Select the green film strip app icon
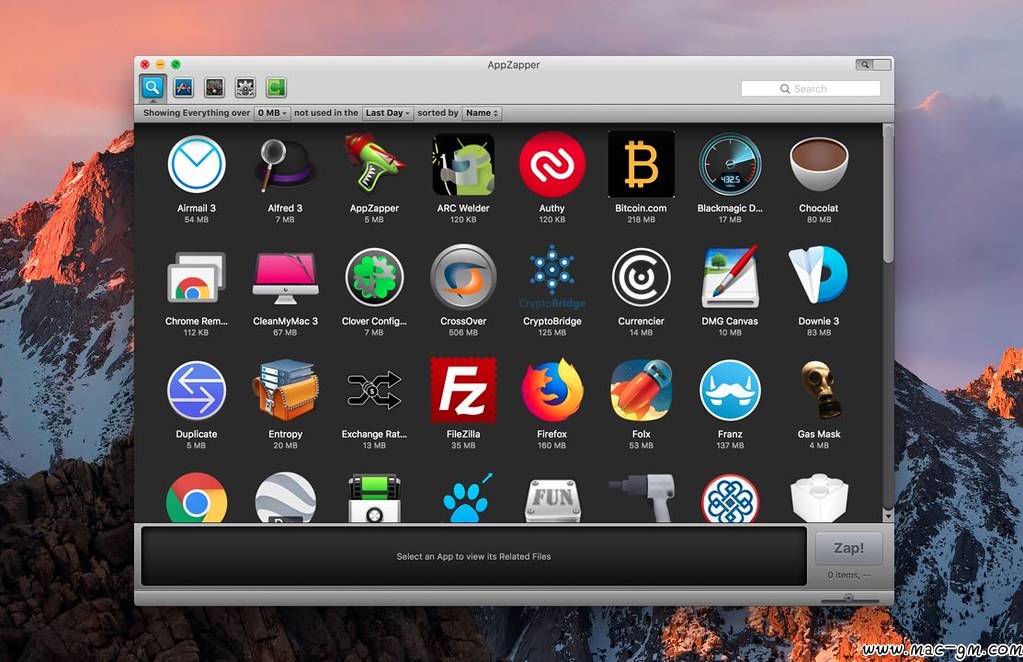This screenshot has width=1023, height=662. coord(374,498)
